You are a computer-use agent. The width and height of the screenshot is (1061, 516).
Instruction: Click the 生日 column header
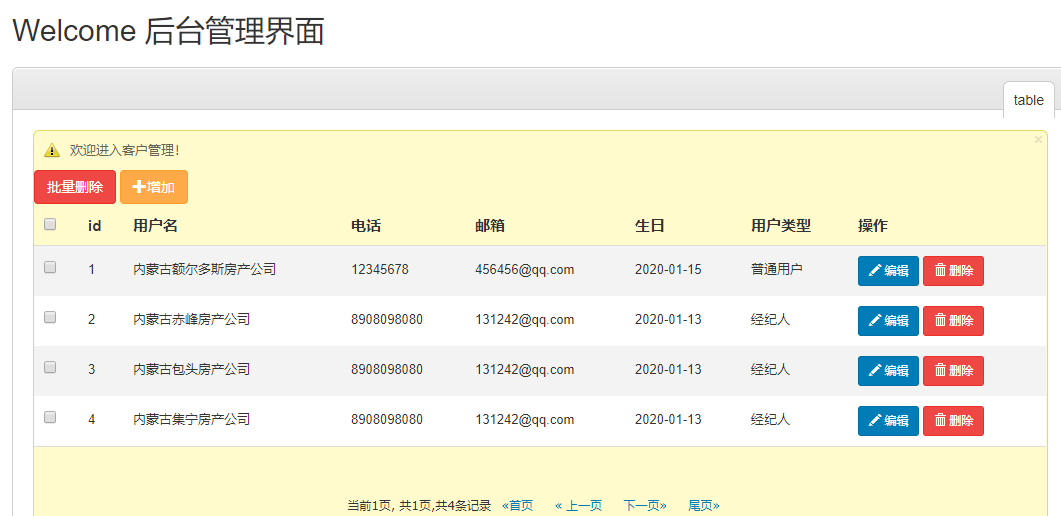click(650, 226)
